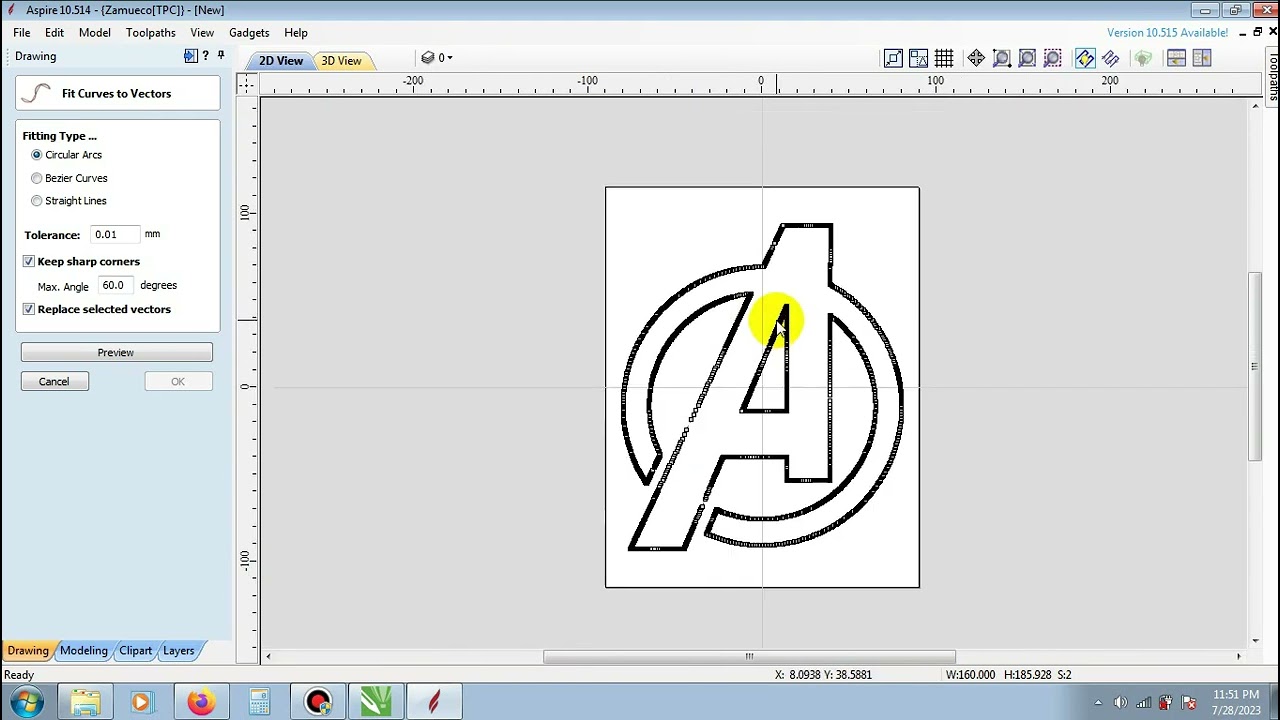Click the screen recorder taskbar icon

(318, 702)
